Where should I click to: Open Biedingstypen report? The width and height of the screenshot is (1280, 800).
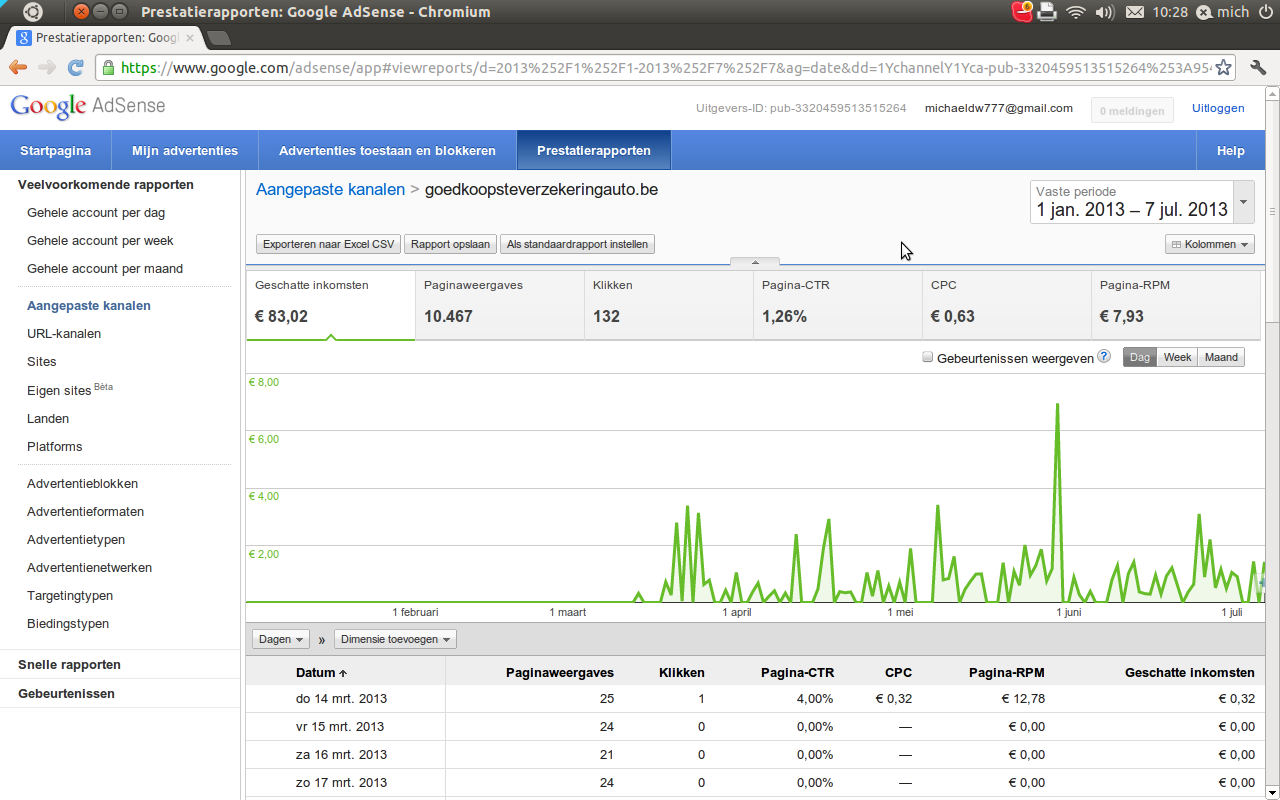coord(68,624)
